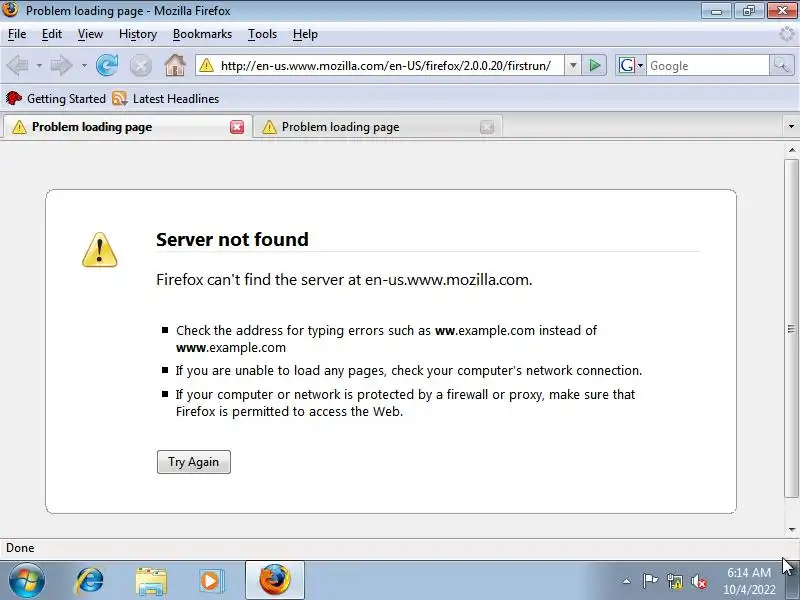This screenshot has width=800, height=600.
Task: Open the Windows Start menu
Action: tap(27, 581)
